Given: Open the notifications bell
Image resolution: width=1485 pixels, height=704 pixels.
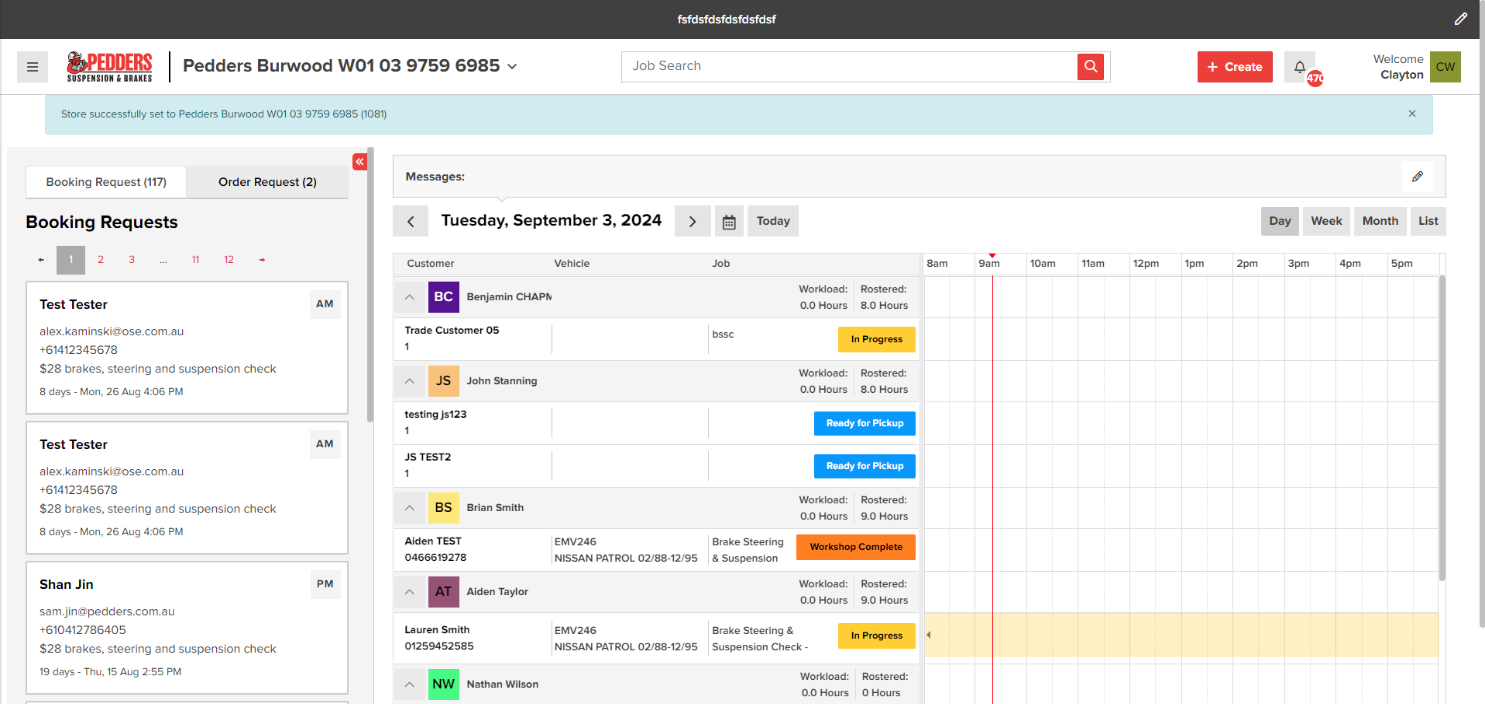Looking at the screenshot, I should [x=1300, y=67].
